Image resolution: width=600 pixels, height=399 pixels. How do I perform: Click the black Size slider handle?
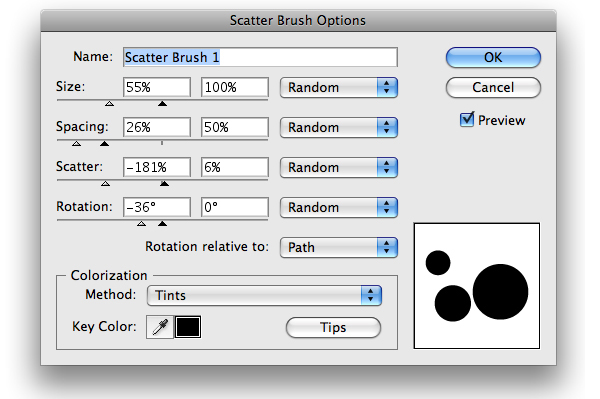pos(162,104)
